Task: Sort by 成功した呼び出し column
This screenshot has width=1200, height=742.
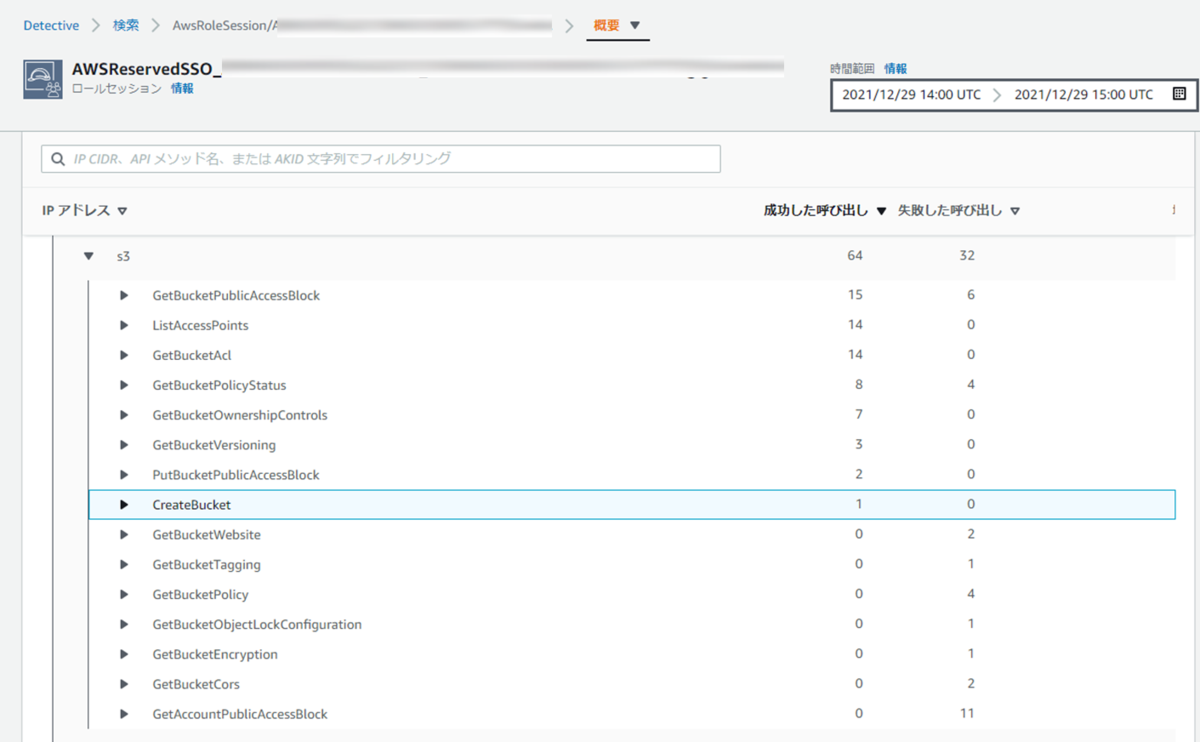Action: tap(826, 211)
